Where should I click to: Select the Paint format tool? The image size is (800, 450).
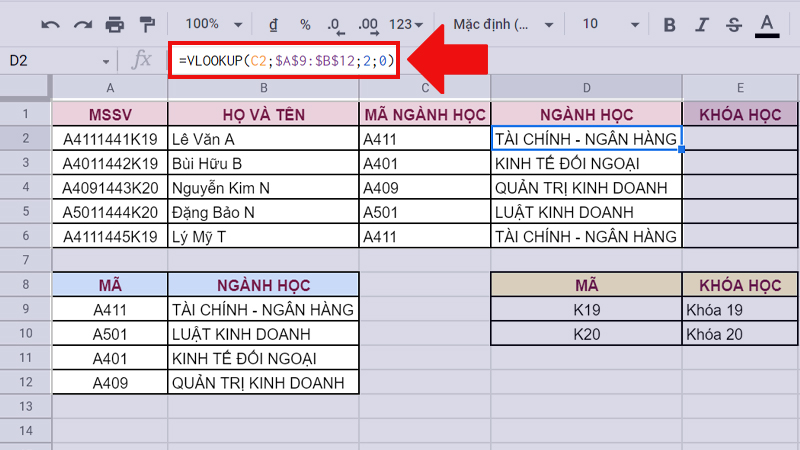147,24
